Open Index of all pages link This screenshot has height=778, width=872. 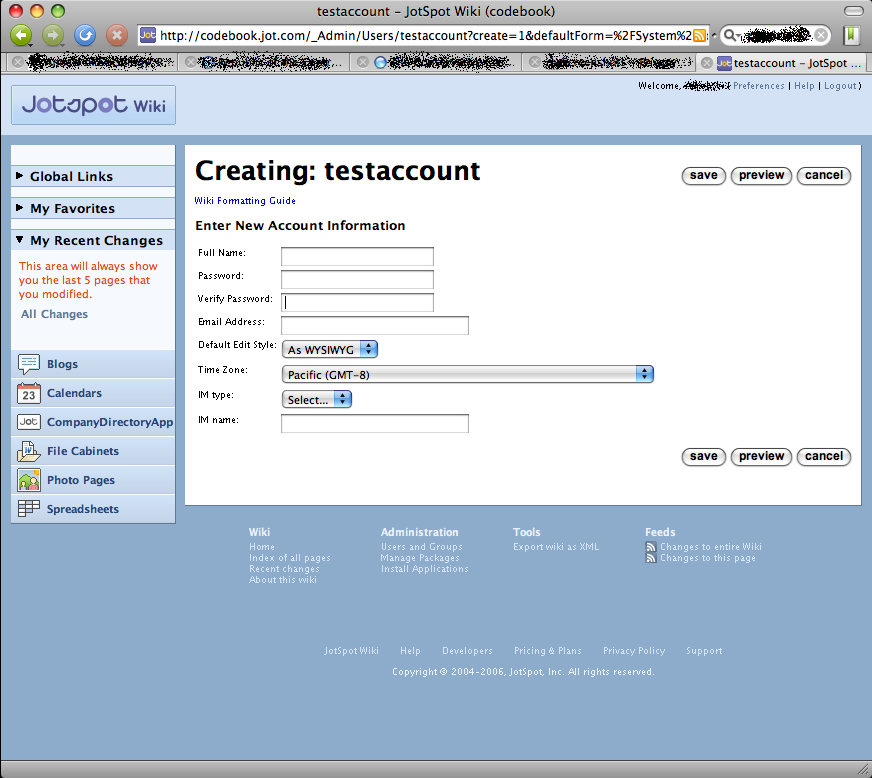coord(290,558)
